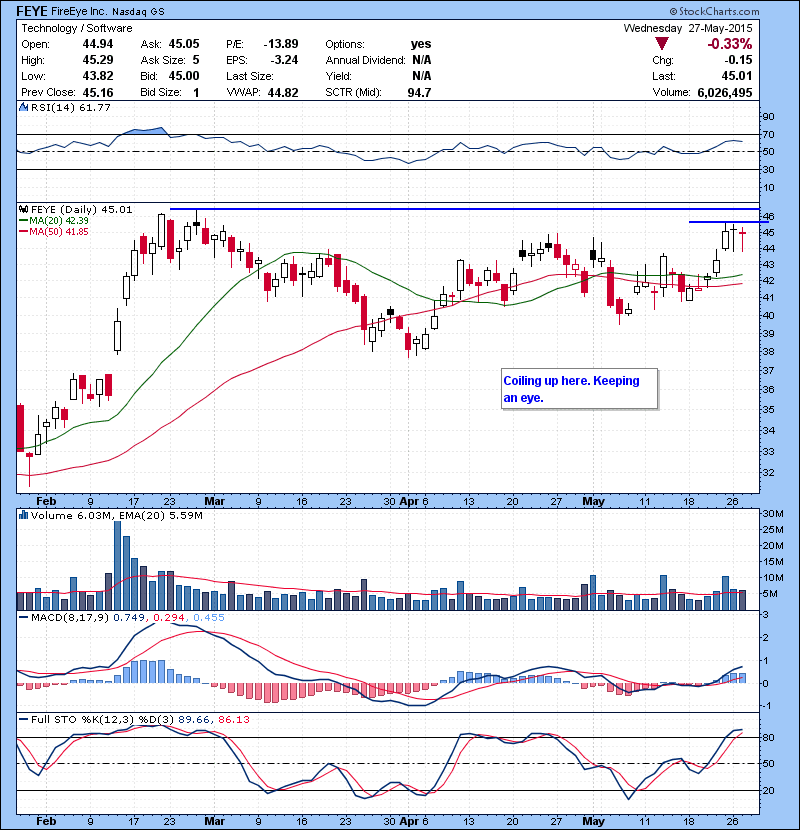Click the company name FireEye Inc.
Screen dimensions: 800x830
pyautogui.click(x=79, y=11)
